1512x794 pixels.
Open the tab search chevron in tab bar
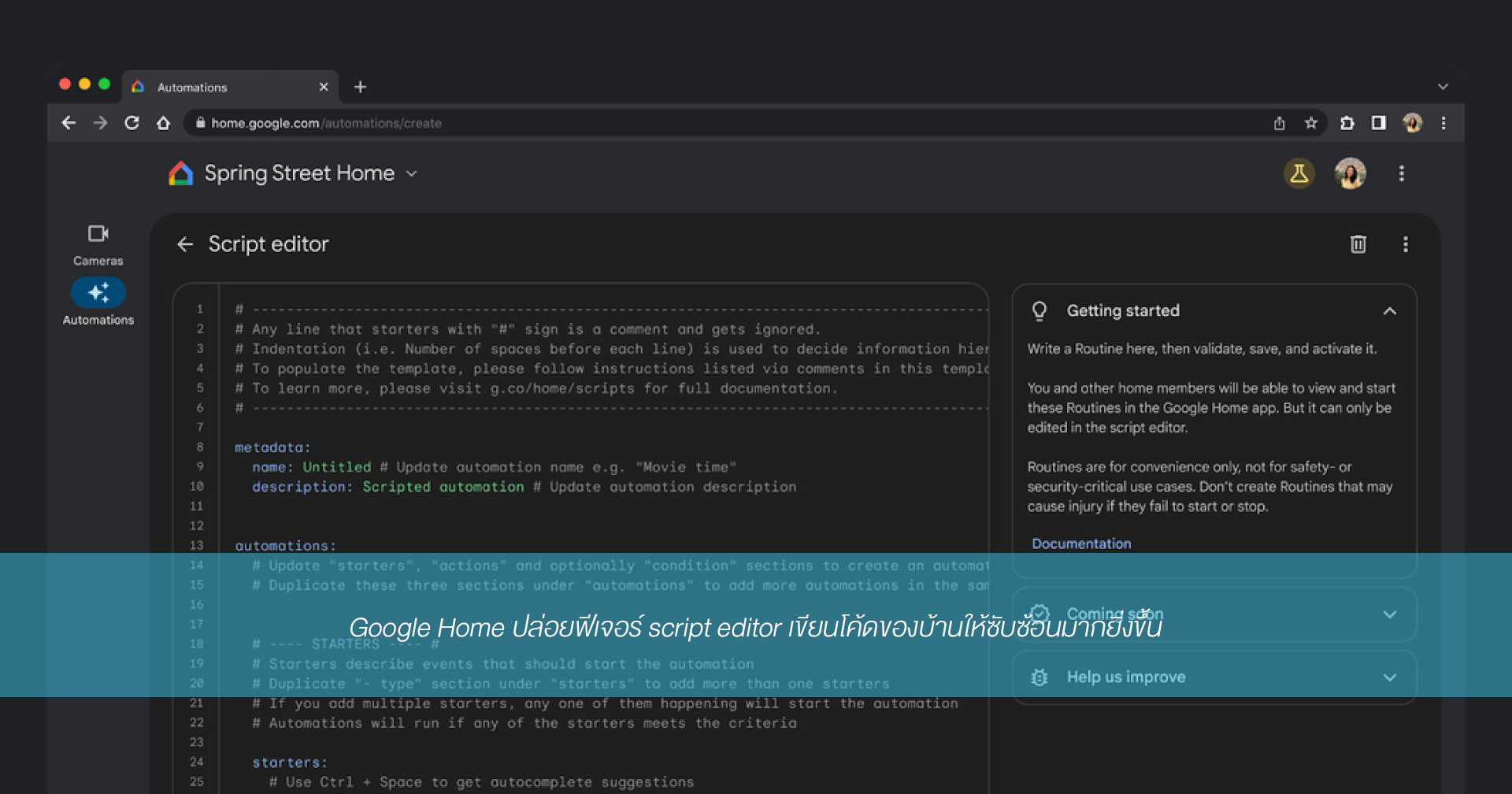(1443, 87)
